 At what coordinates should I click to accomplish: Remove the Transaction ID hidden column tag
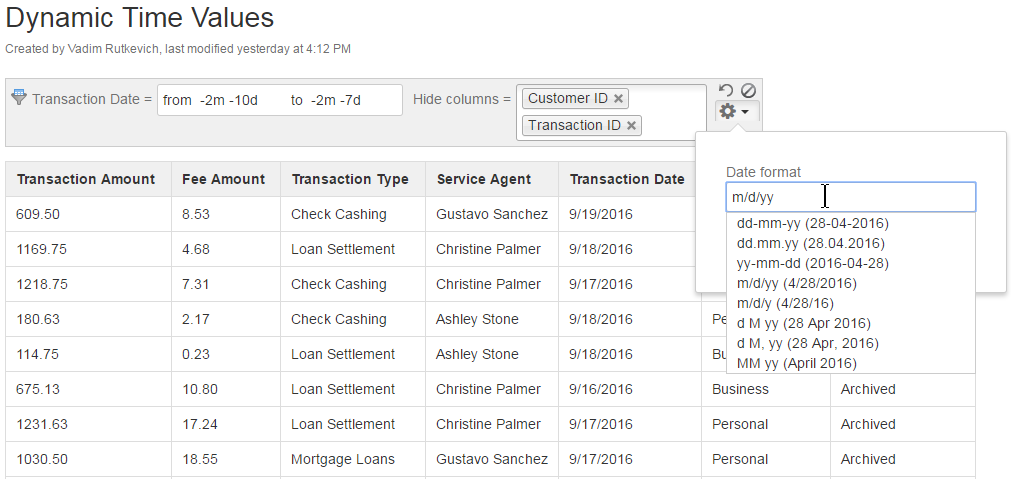pos(632,125)
